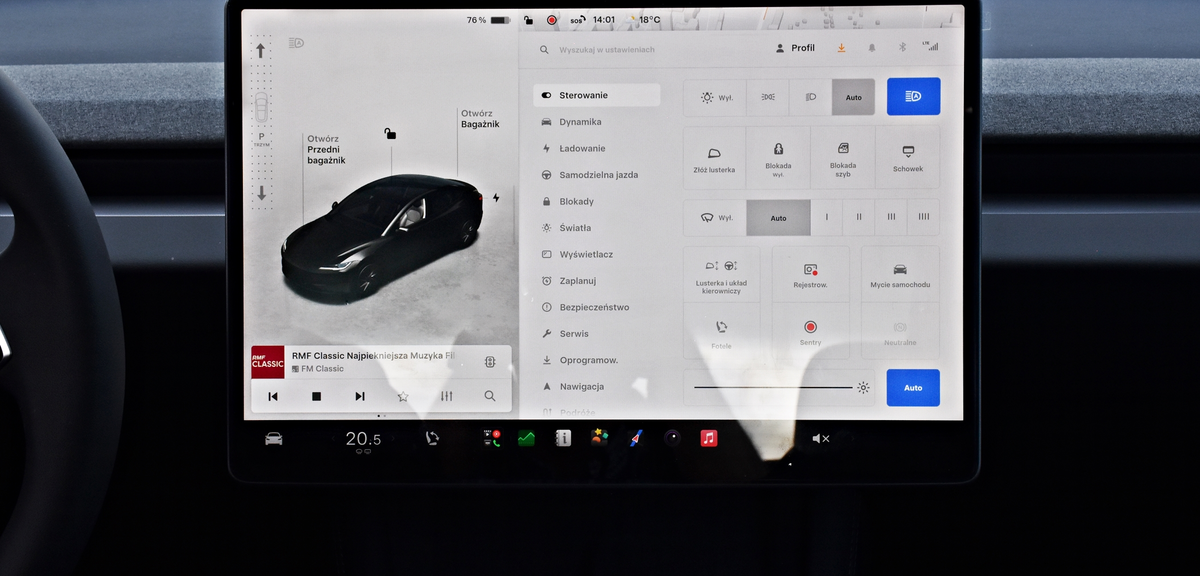This screenshot has width=1200, height=576.
Task: Click Złóż lusterka fold mirrors button
Action: [x=714, y=158]
